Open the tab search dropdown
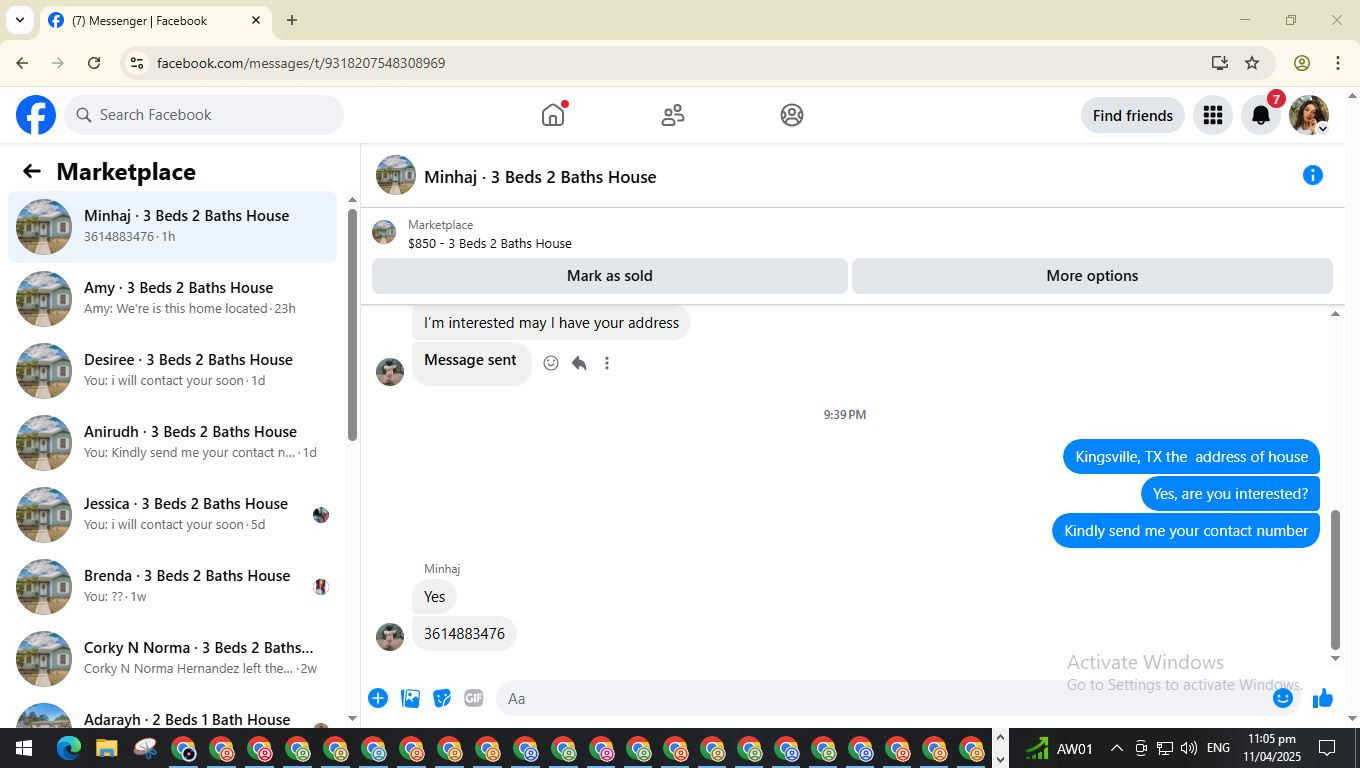Screen dimensions: 1360x768 pos(20,20)
